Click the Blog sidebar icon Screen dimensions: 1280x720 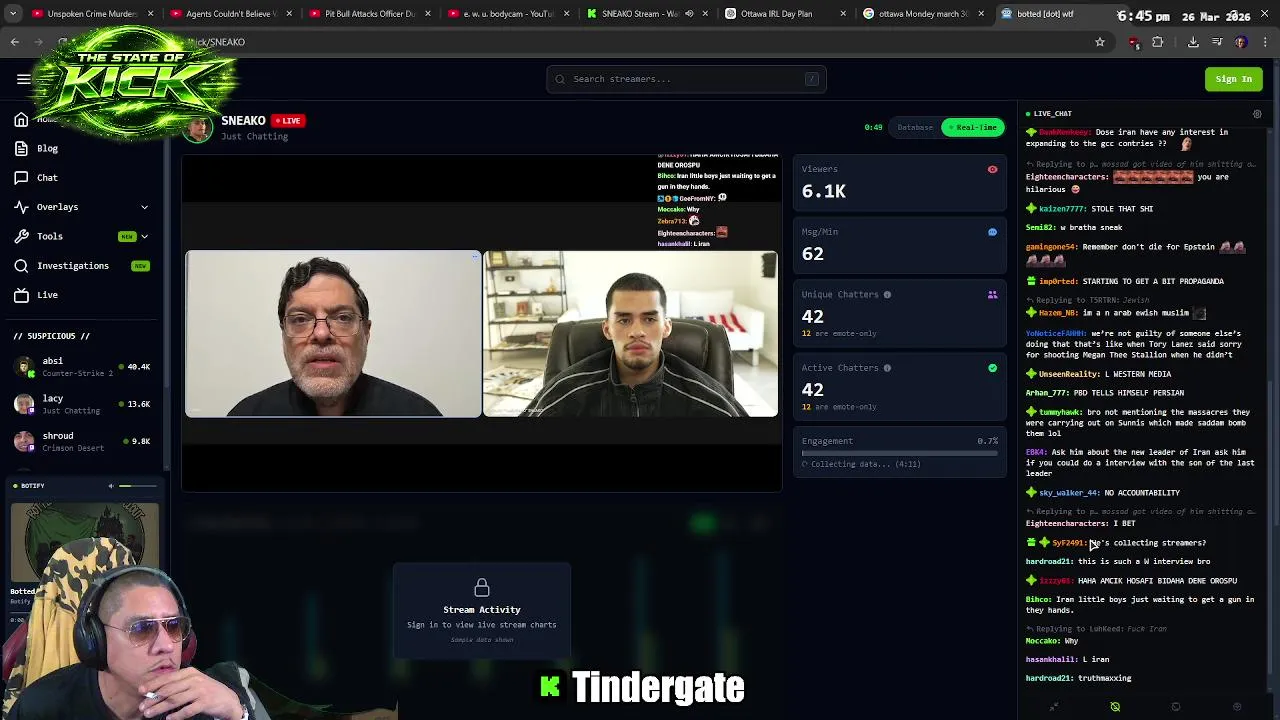[21, 148]
